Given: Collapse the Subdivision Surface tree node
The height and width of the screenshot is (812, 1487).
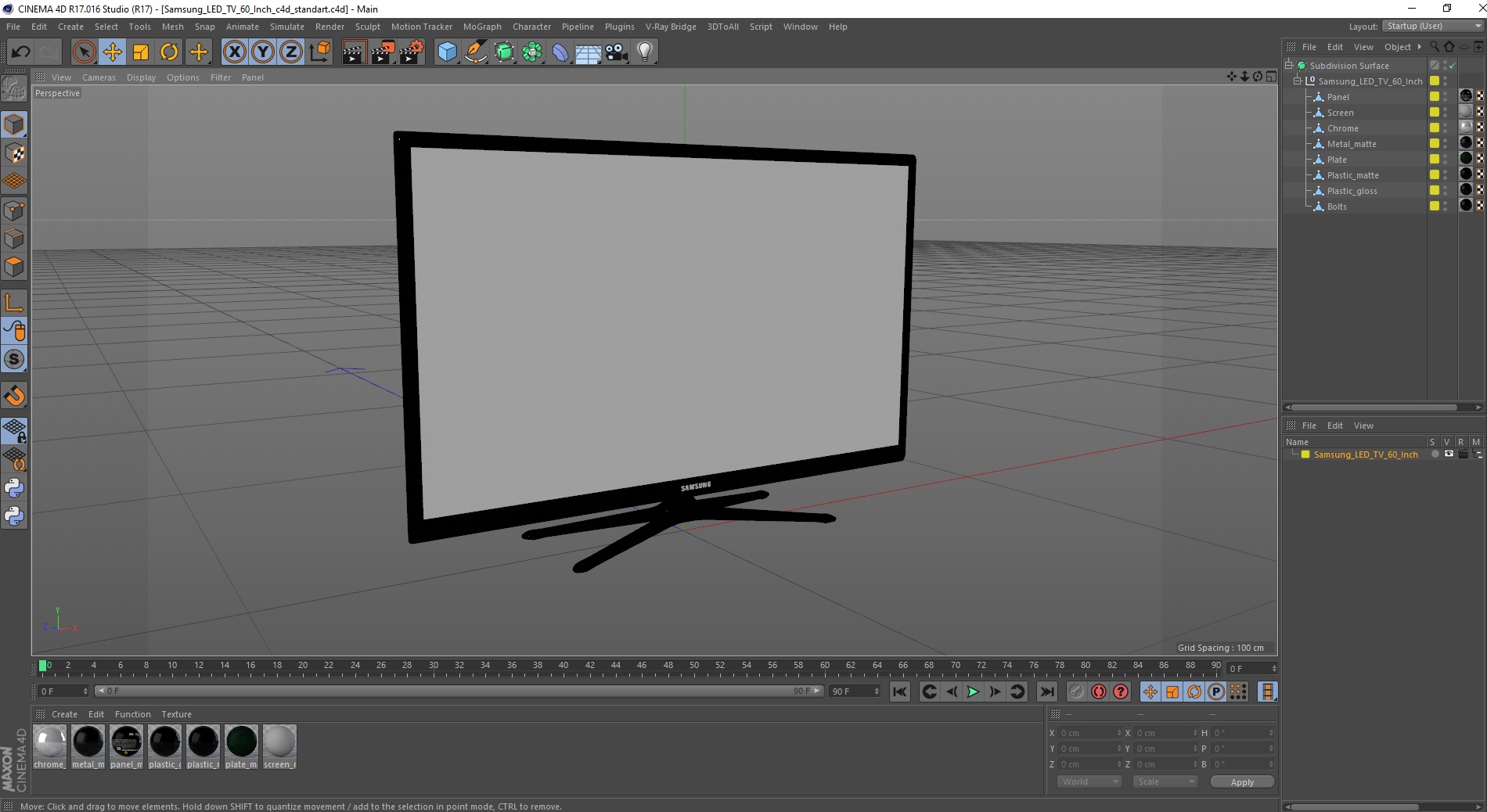Looking at the screenshot, I should point(1288,65).
